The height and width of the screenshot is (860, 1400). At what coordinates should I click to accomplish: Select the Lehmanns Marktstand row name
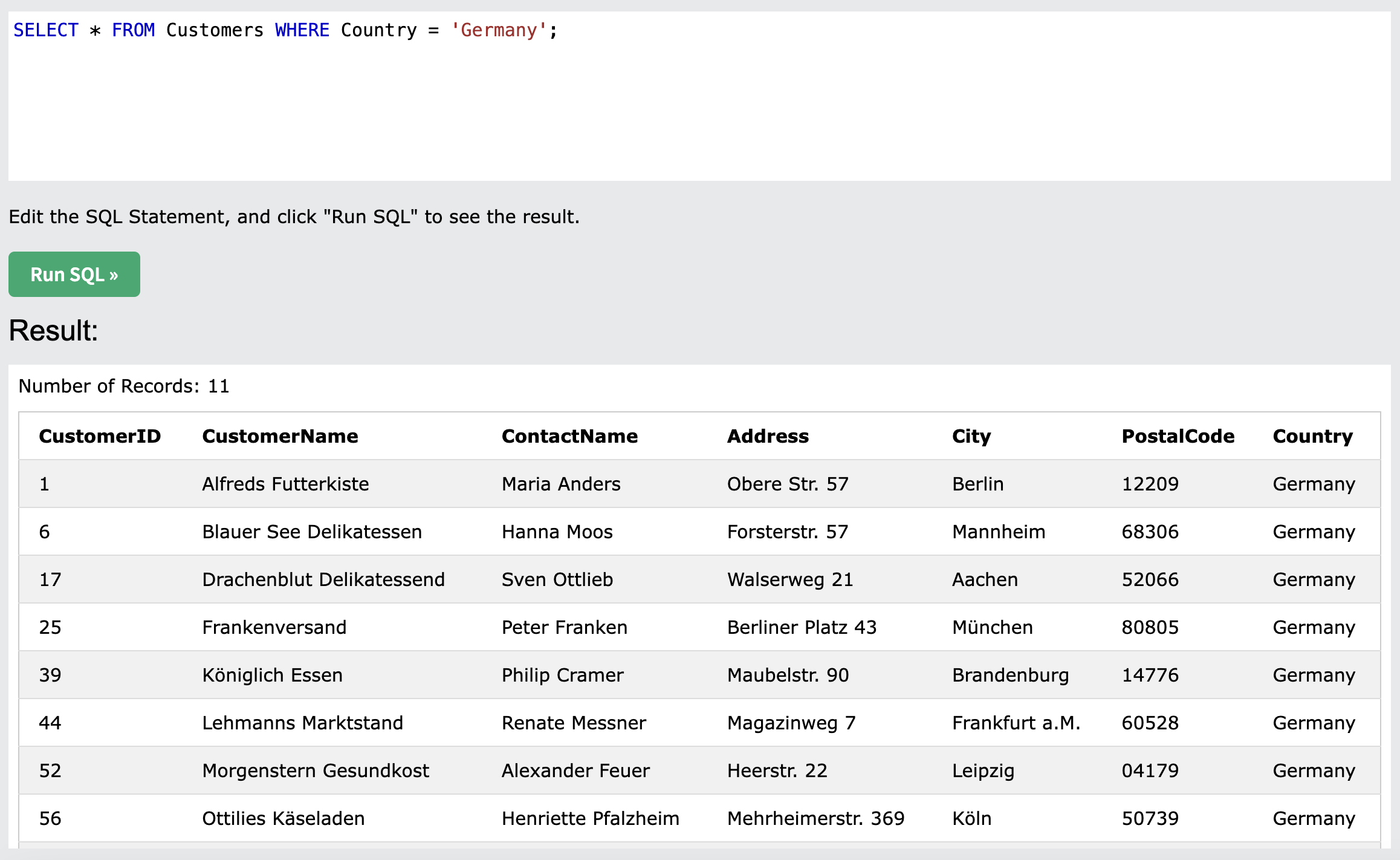pos(302,723)
